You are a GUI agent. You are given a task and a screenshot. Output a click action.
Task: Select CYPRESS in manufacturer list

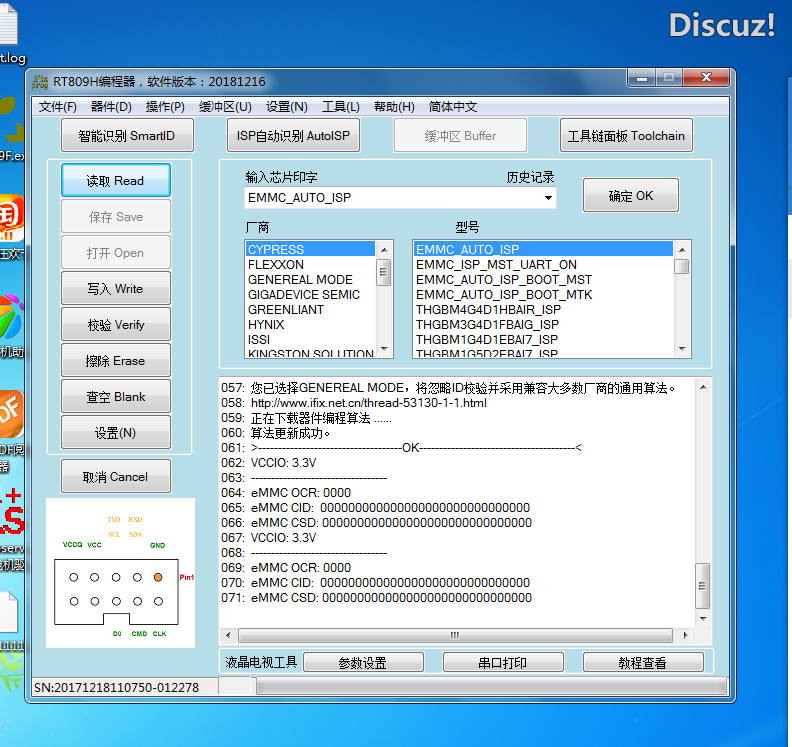tap(310, 249)
